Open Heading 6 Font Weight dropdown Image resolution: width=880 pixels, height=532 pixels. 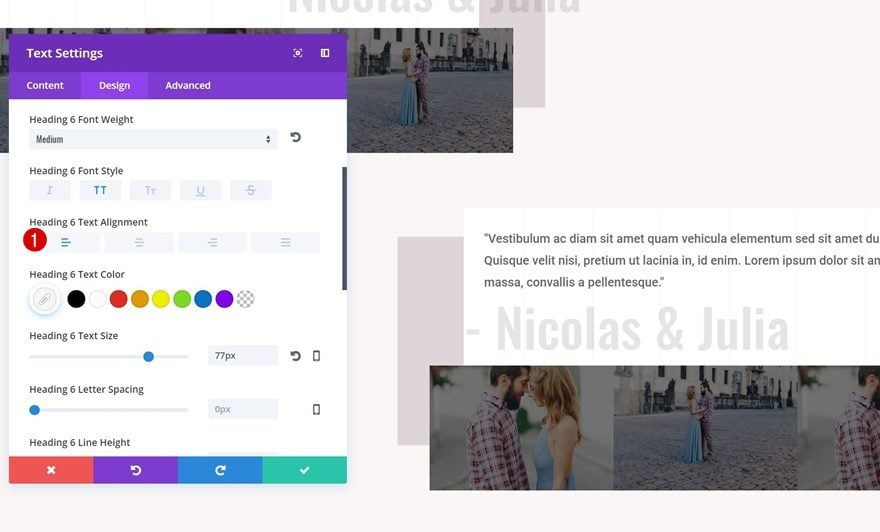pyautogui.click(x=153, y=139)
